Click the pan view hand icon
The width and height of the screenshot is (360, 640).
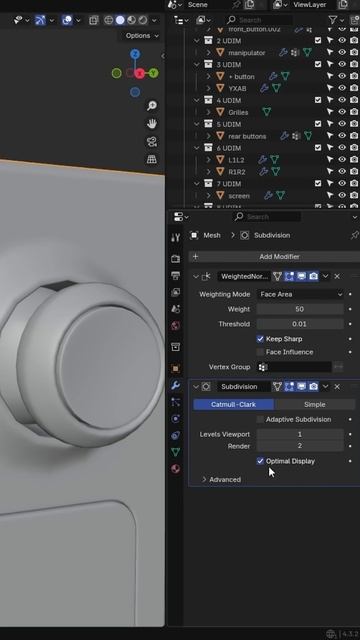tap(152, 124)
